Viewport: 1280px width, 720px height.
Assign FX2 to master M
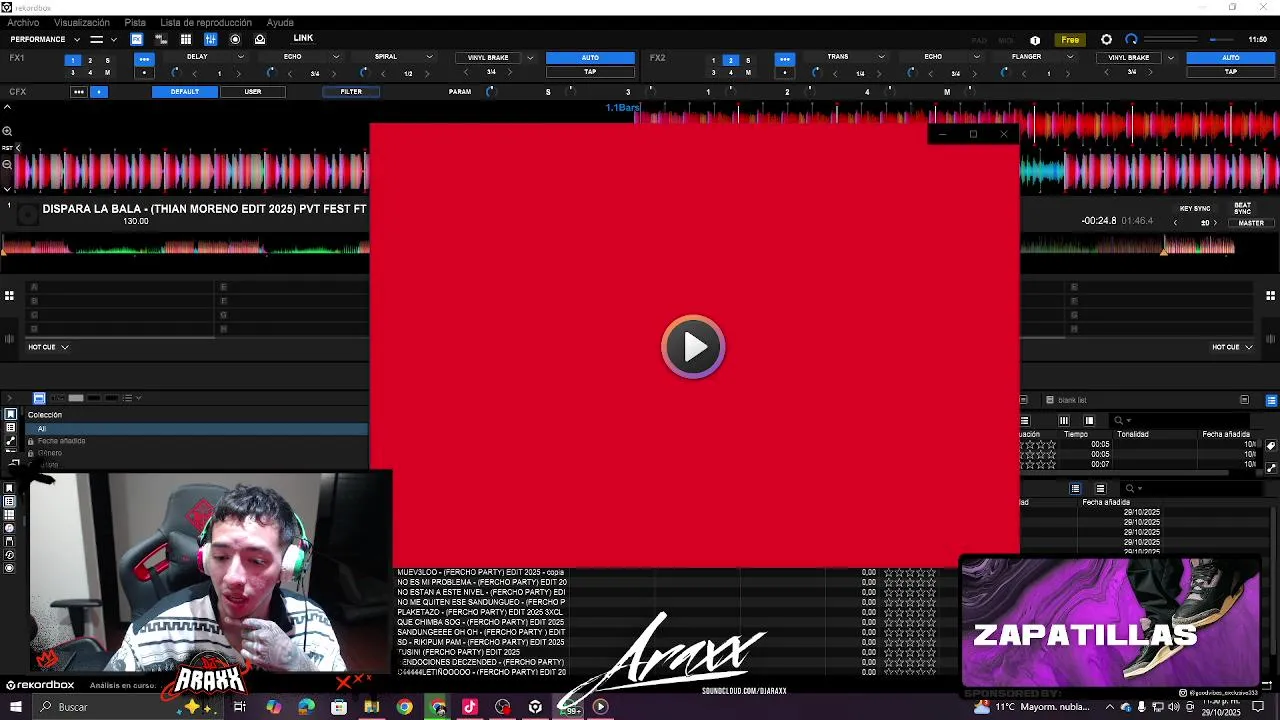tap(748, 73)
